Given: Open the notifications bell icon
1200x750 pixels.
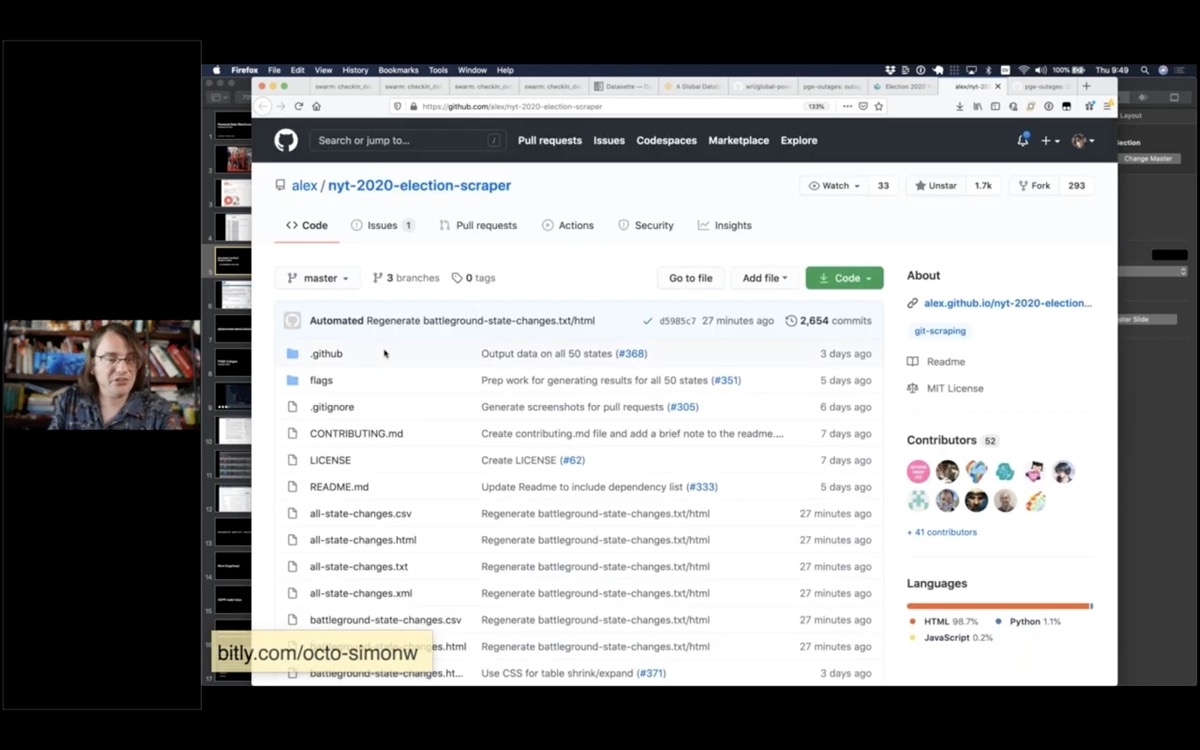Looking at the screenshot, I should (1022, 141).
